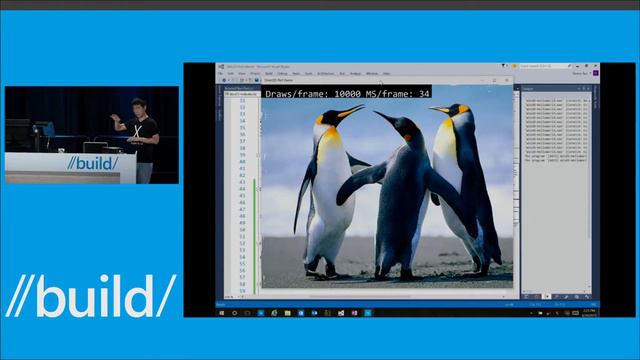Viewport: 640px width, 360px height.
Task: Click the Draws/frame counter overlay text
Action: (x=347, y=94)
